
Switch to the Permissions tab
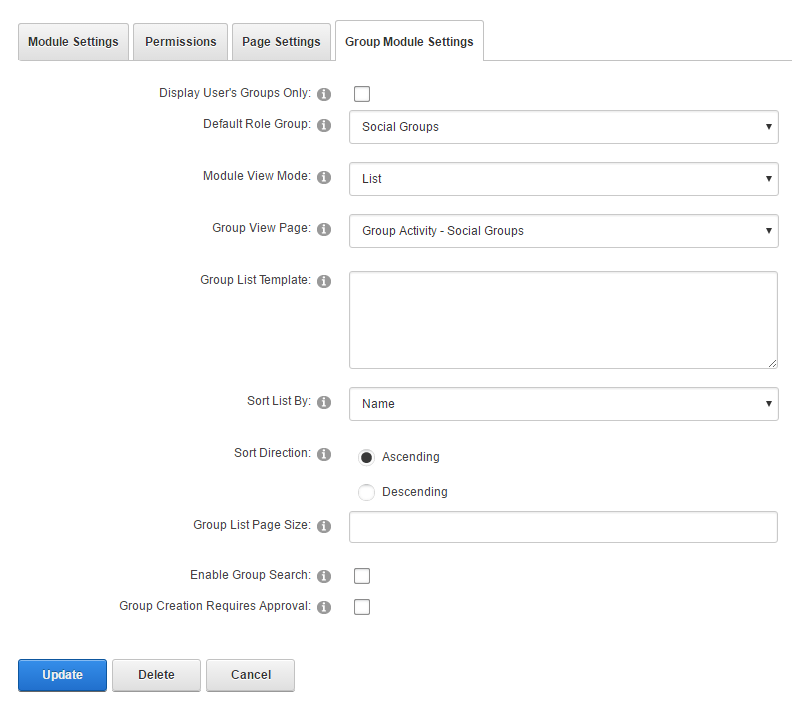(x=180, y=42)
